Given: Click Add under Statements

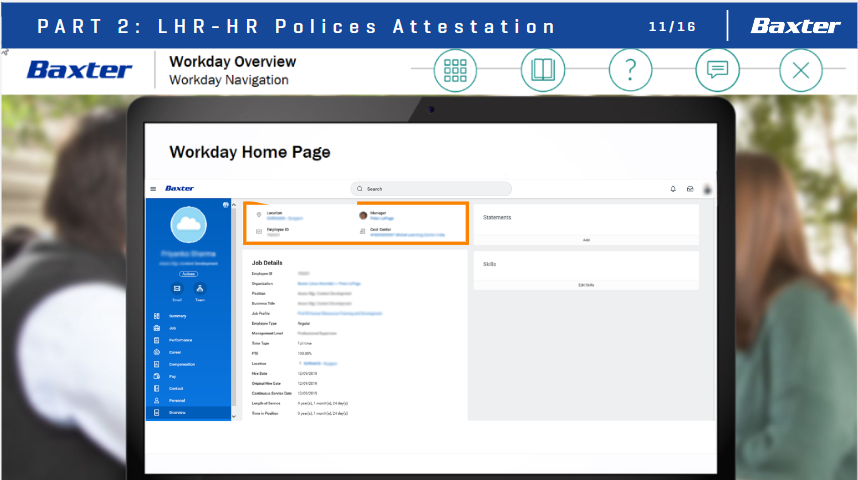Looking at the screenshot, I should (586, 240).
